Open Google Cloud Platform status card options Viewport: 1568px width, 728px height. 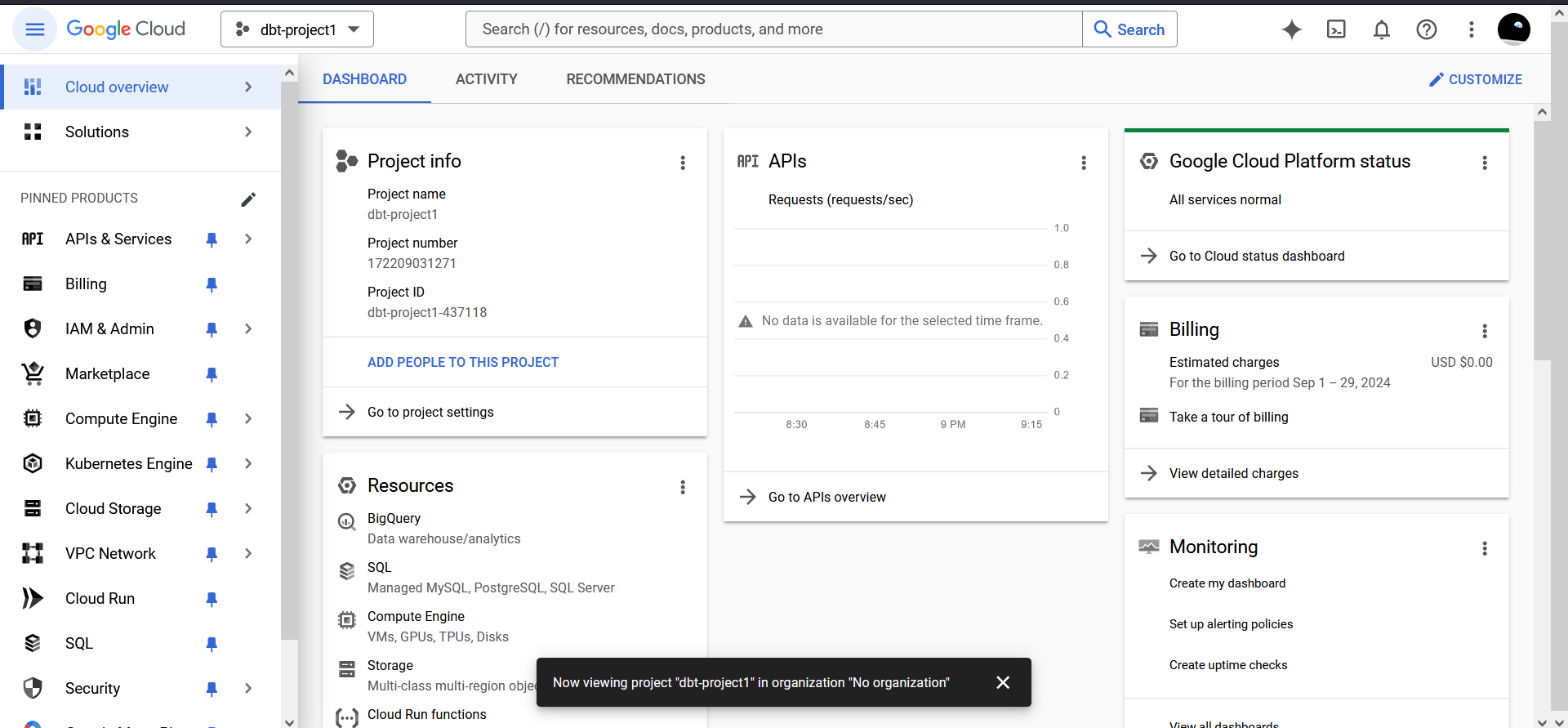(x=1485, y=163)
